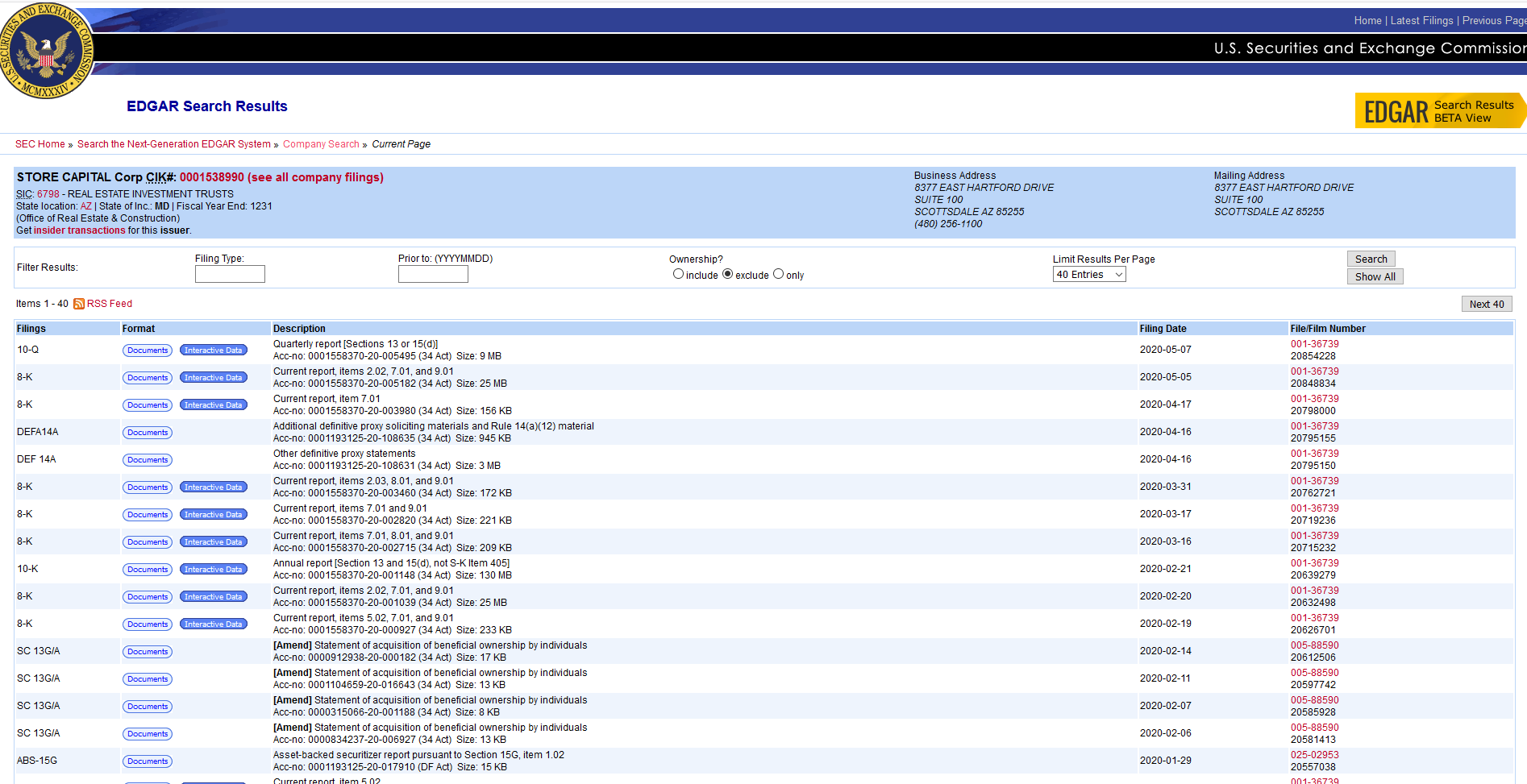Open file number 001-36739 for the 10-Q row
The image size is (1527, 784).
pos(1314,344)
